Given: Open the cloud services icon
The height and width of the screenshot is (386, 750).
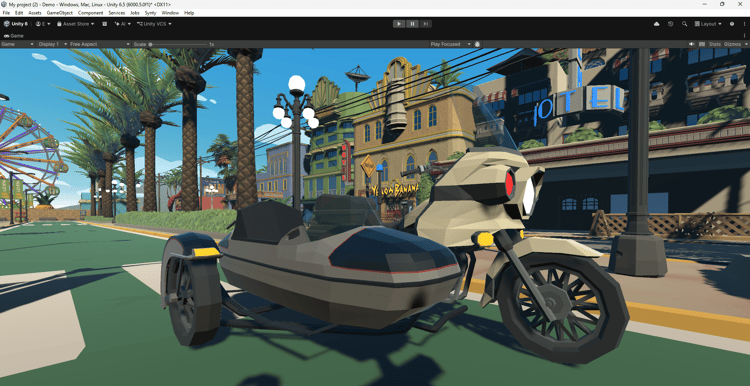Looking at the screenshot, I should 656,24.
